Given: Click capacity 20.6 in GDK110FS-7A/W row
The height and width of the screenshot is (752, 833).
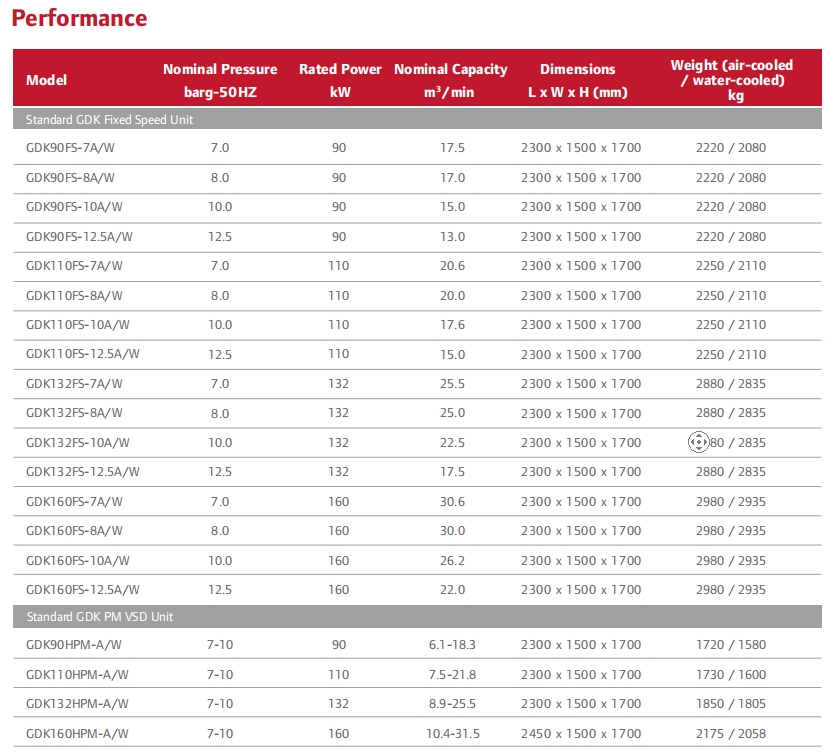Looking at the screenshot, I should click(452, 266).
